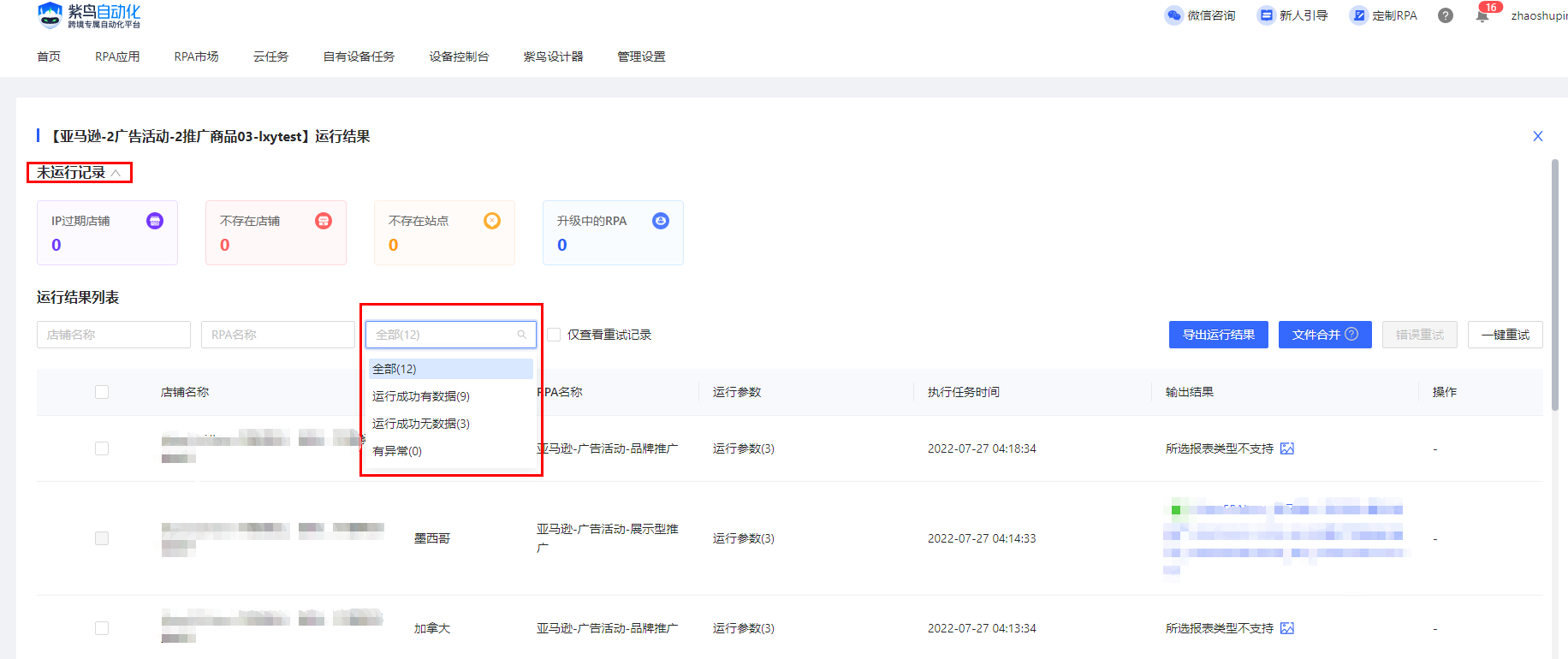Open the 新人引导 guide icon
This screenshot has height=659, width=1568.
[1265, 15]
